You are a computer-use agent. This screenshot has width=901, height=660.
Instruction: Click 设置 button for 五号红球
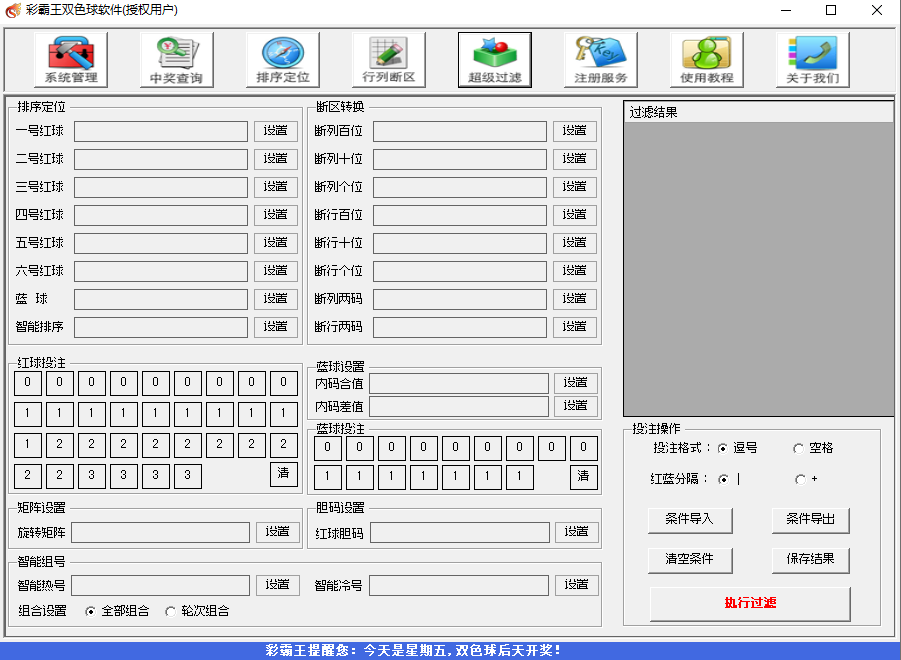[x=276, y=243]
